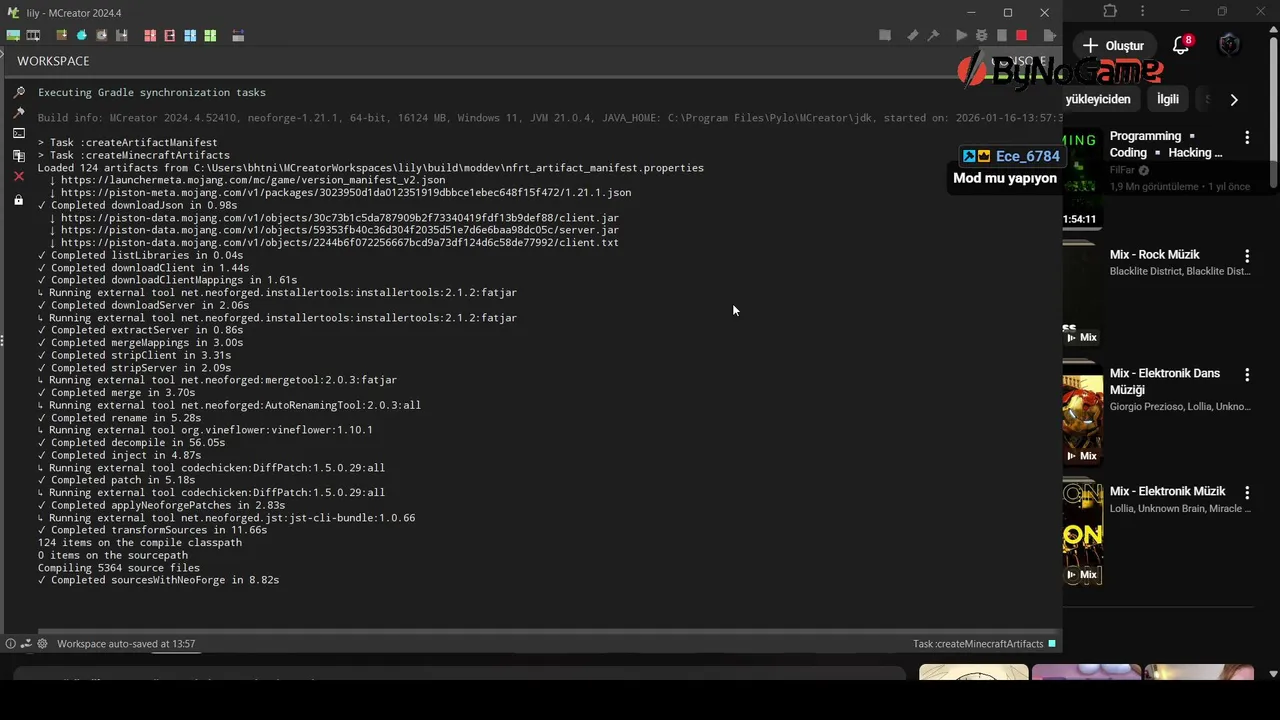Open options menu for Mix - Rock Müzik
Screen dimensions: 1280x720
1247,256
